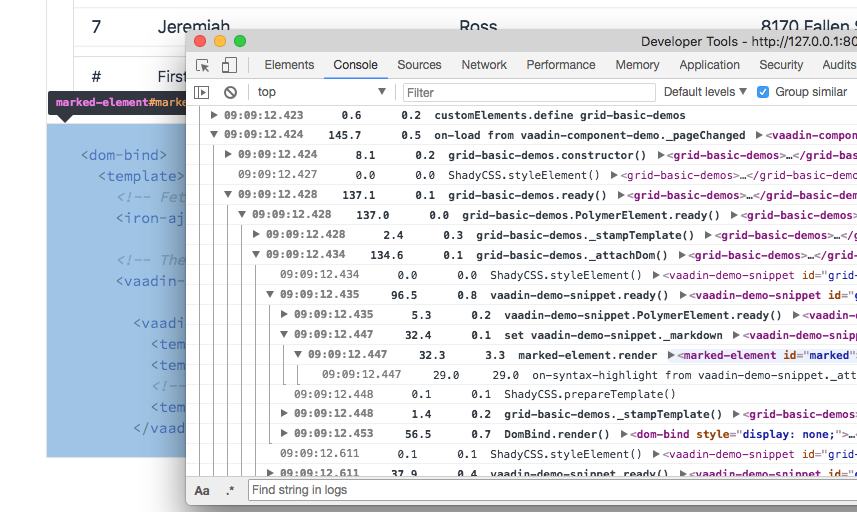Expand customElements.define grid-basic-demos log entry

pyautogui.click(x=214, y=115)
